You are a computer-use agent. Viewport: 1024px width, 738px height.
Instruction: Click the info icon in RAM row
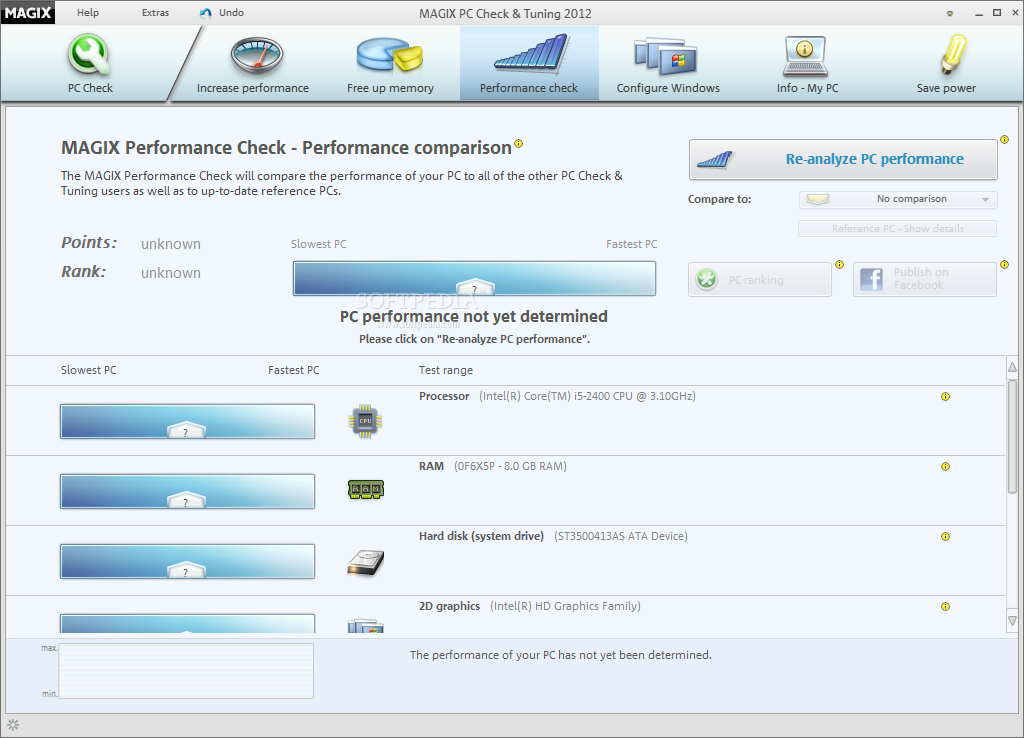point(945,466)
